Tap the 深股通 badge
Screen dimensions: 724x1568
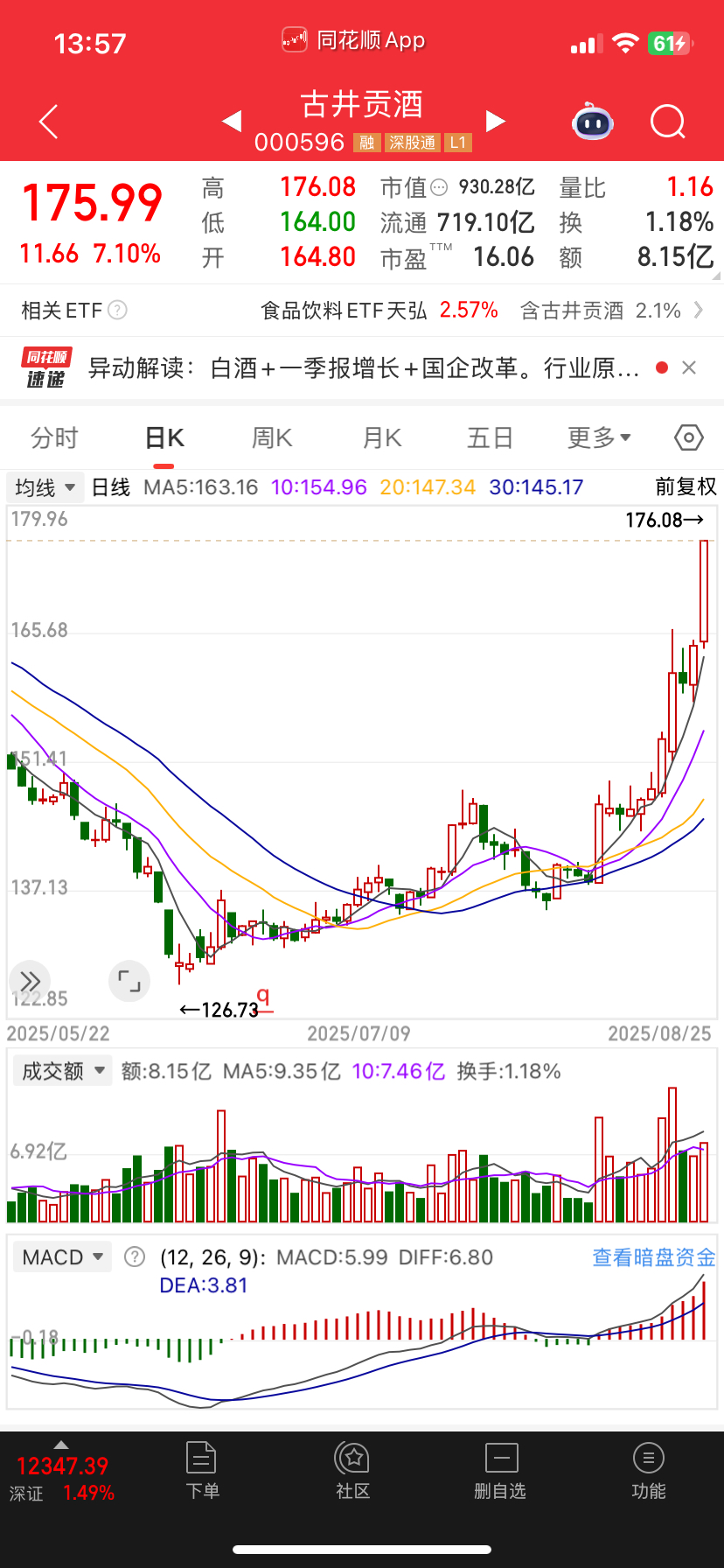click(x=412, y=143)
